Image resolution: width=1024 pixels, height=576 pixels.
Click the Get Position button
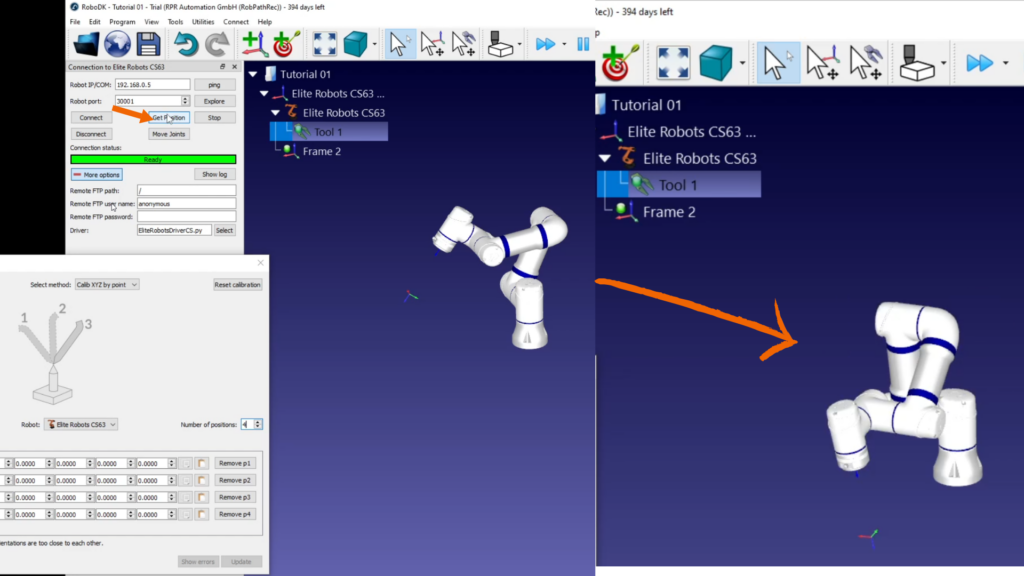tap(168, 118)
